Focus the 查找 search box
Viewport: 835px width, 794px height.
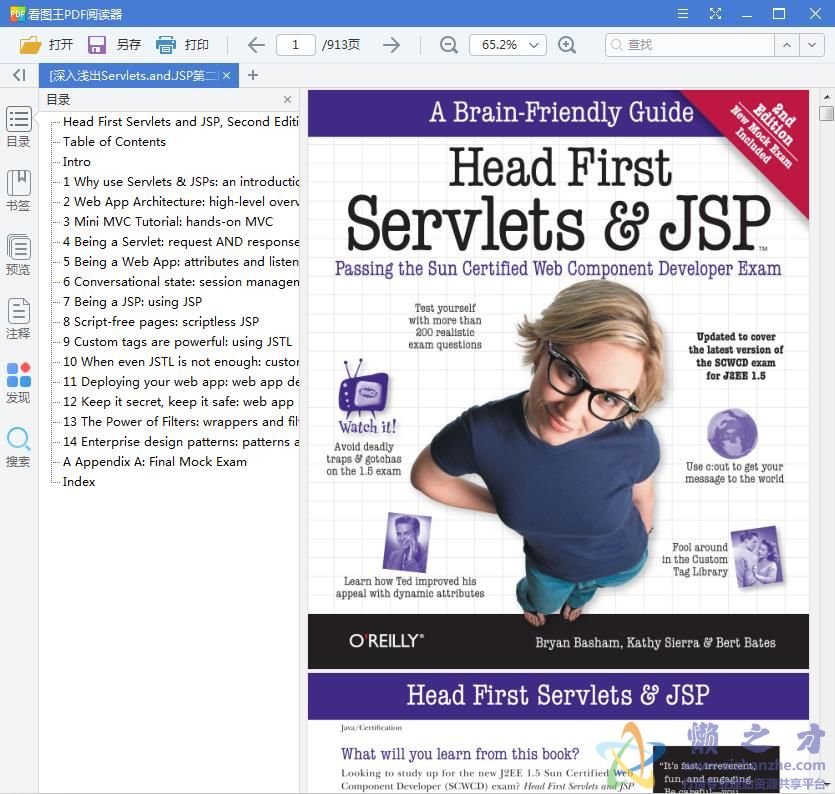coord(690,45)
